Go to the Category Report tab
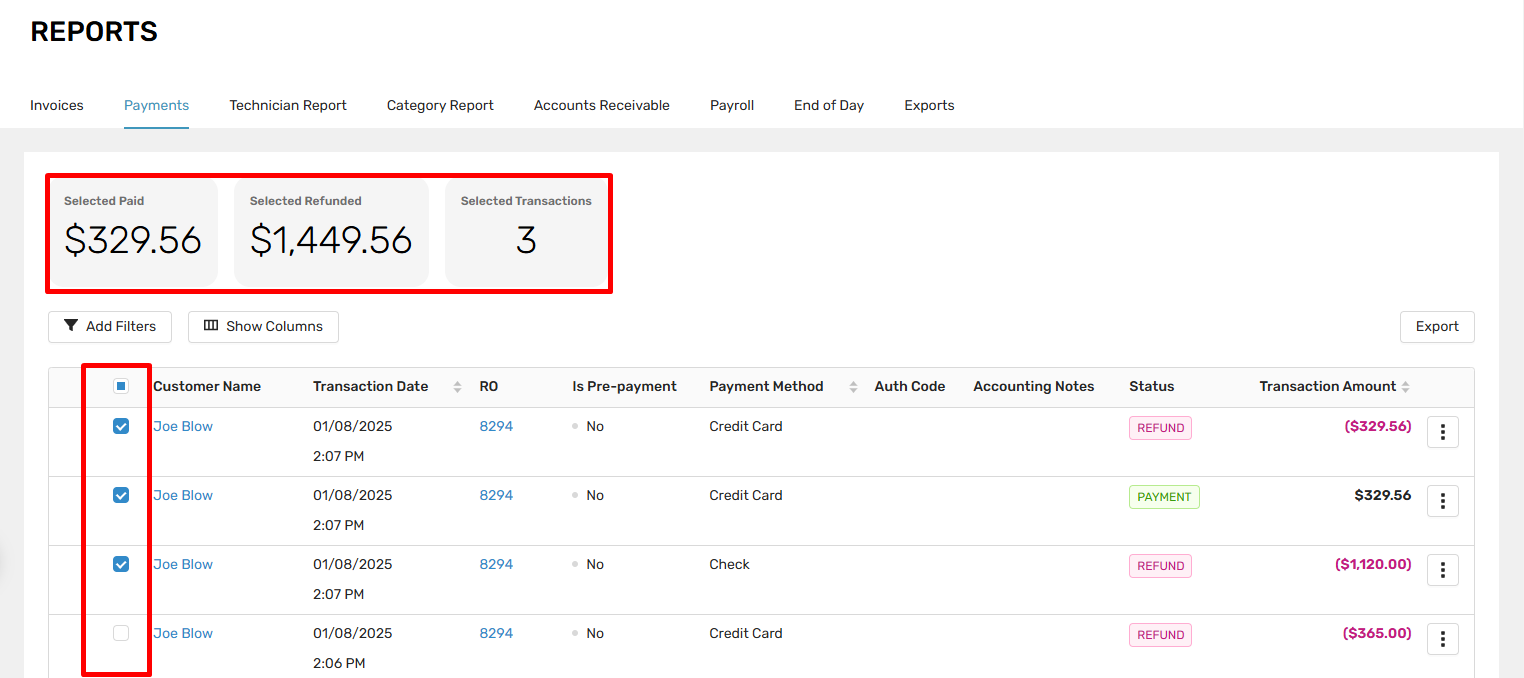 click(x=440, y=105)
